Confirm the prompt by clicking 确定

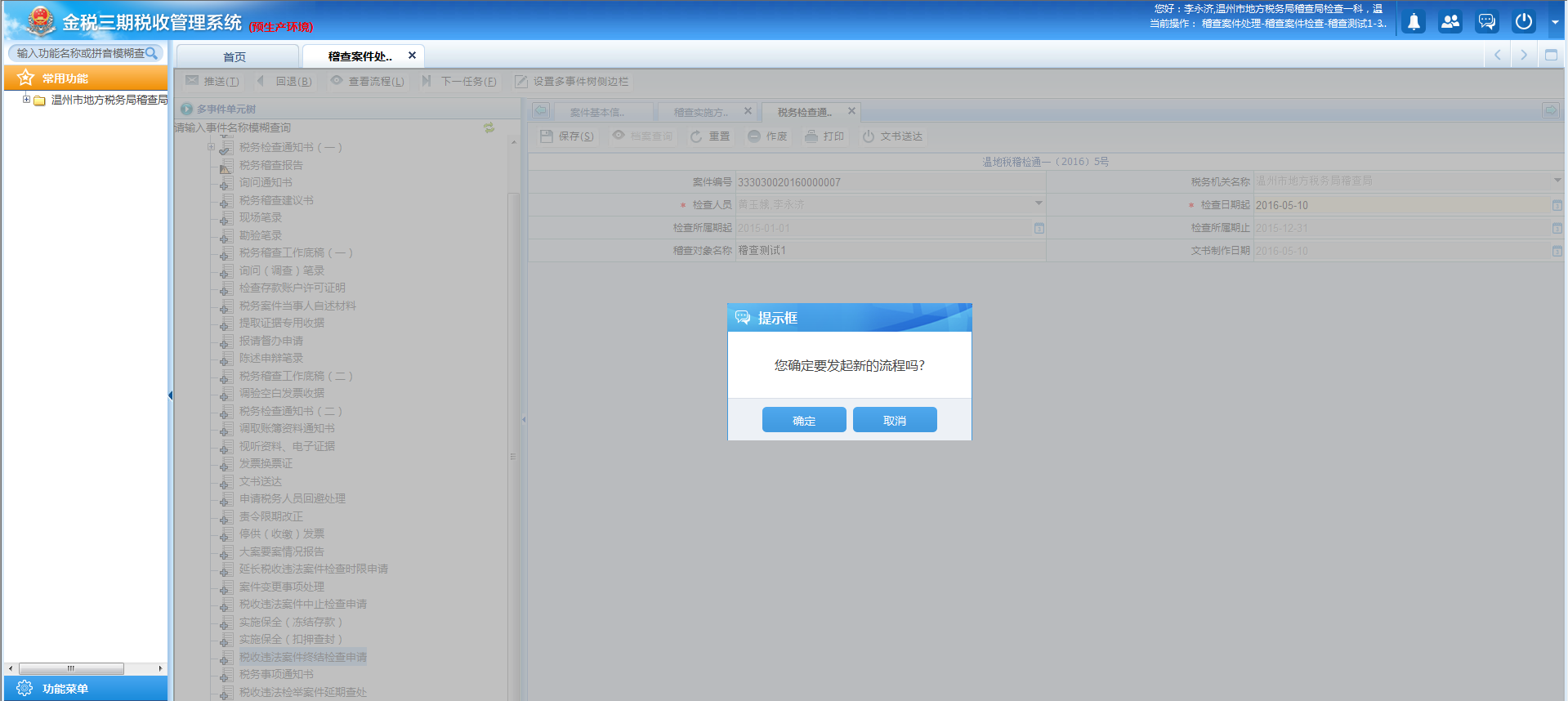804,420
